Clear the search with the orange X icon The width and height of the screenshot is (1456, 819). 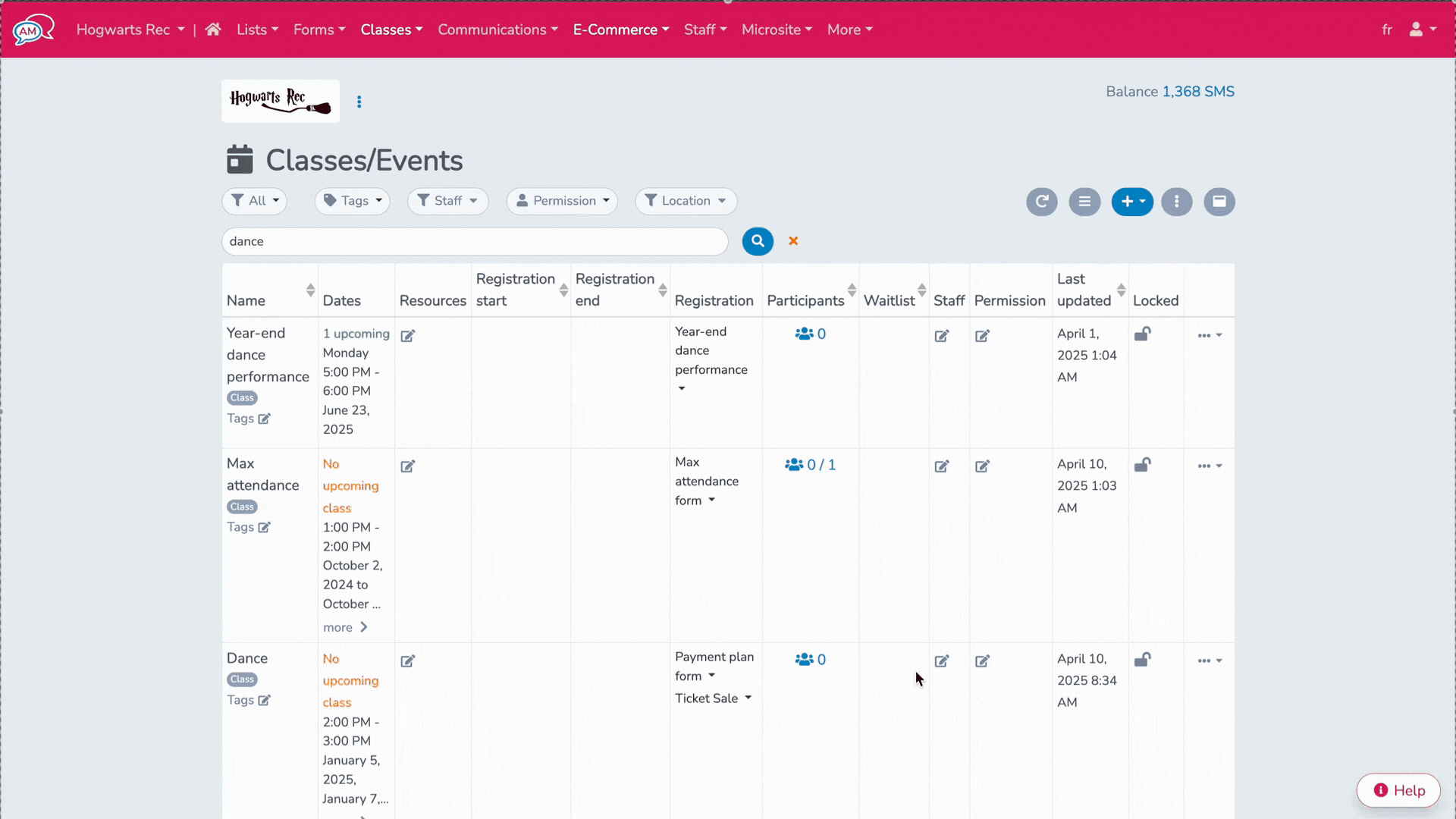[x=793, y=241]
